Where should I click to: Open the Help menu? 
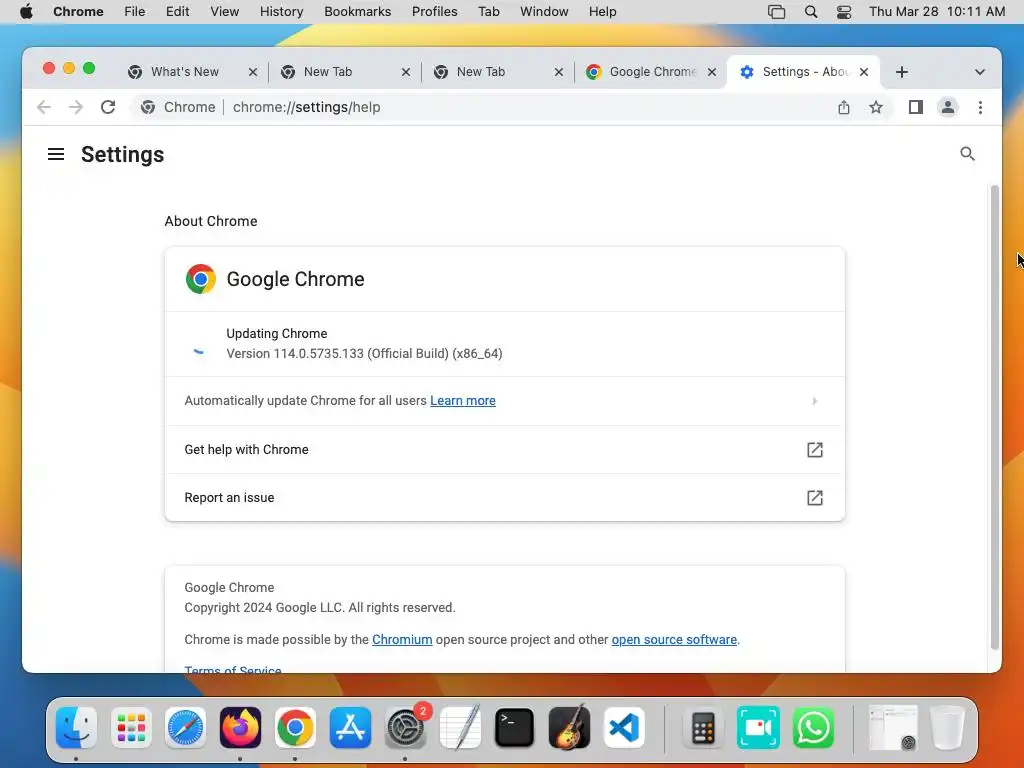602,12
